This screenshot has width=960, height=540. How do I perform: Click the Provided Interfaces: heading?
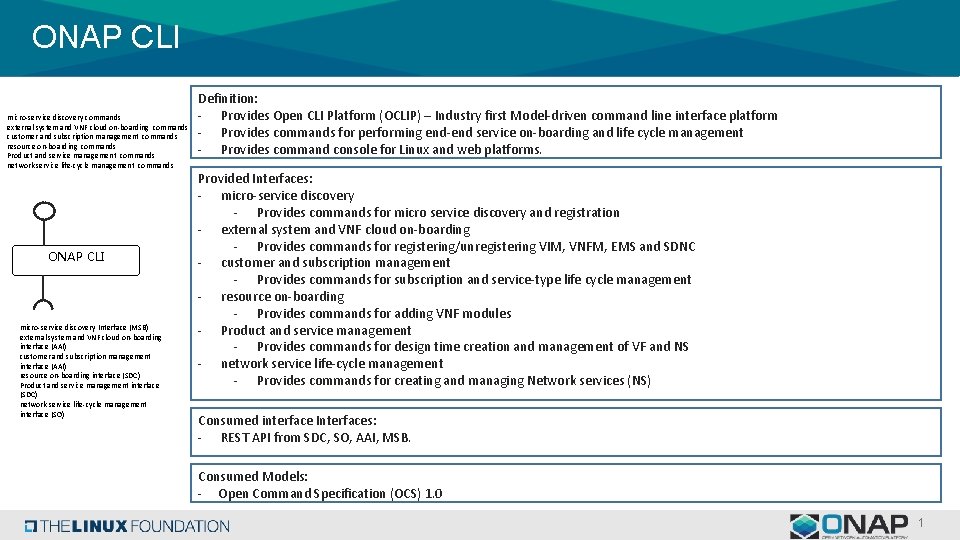255,179
